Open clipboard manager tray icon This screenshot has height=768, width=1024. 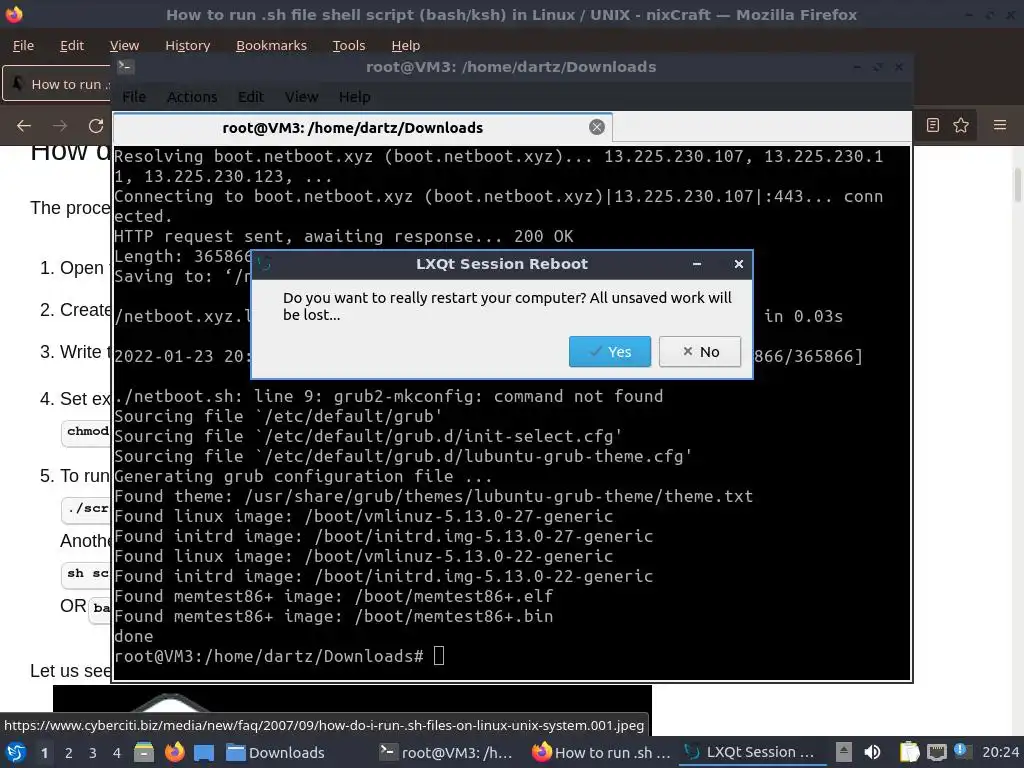click(x=909, y=752)
